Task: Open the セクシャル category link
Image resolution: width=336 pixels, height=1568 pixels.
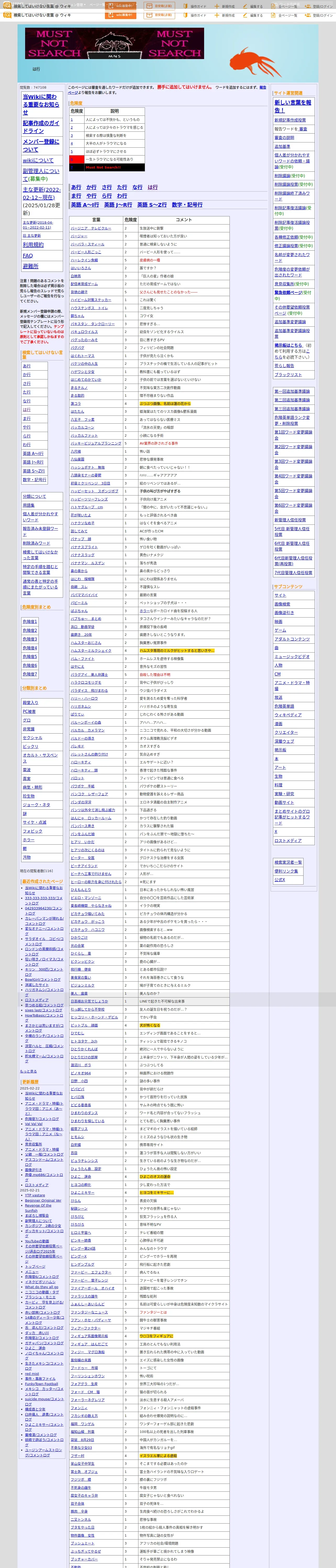Action: tap(32, 738)
